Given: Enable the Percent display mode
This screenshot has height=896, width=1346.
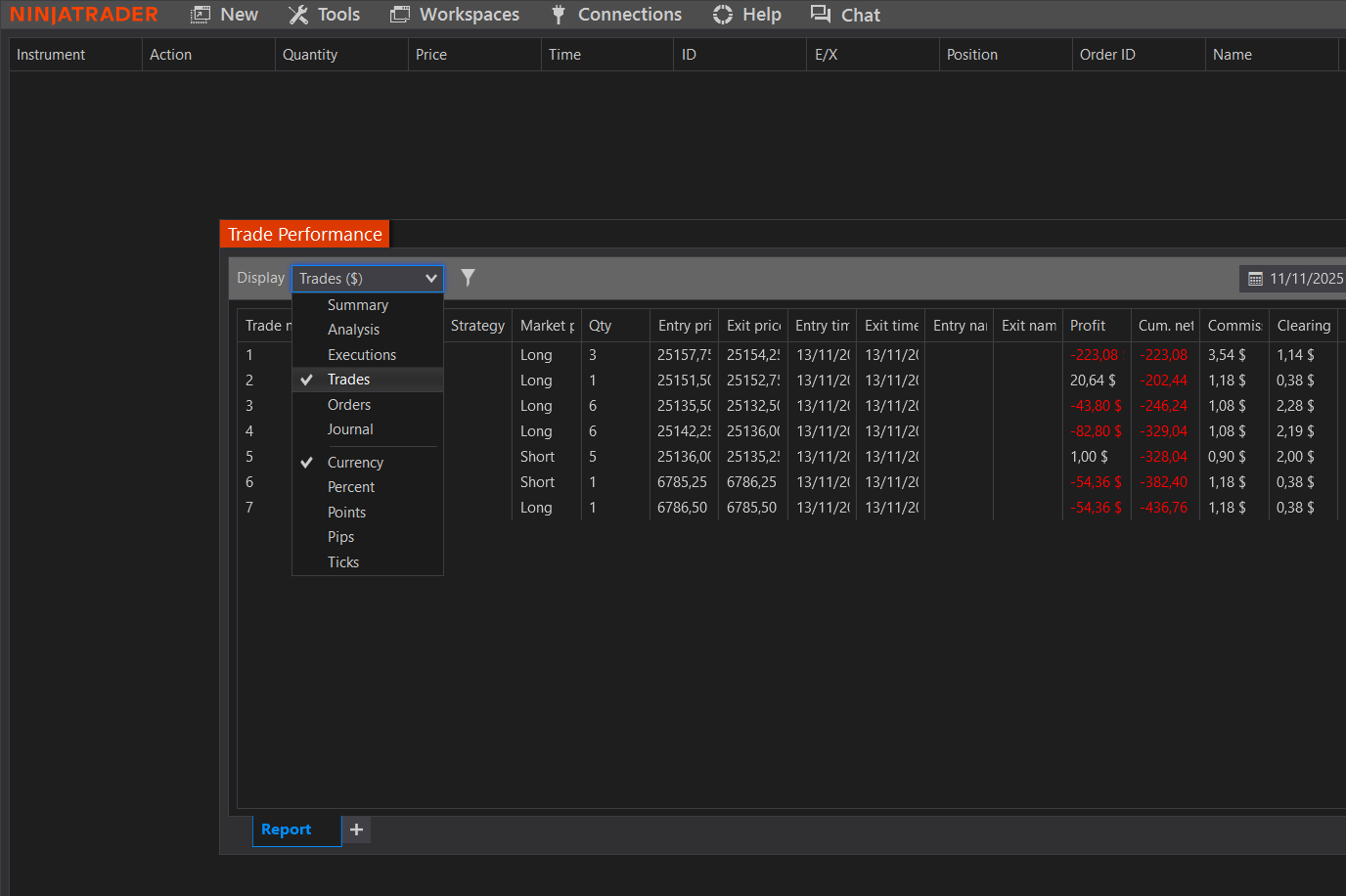Looking at the screenshot, I should [x=351, y=486].
